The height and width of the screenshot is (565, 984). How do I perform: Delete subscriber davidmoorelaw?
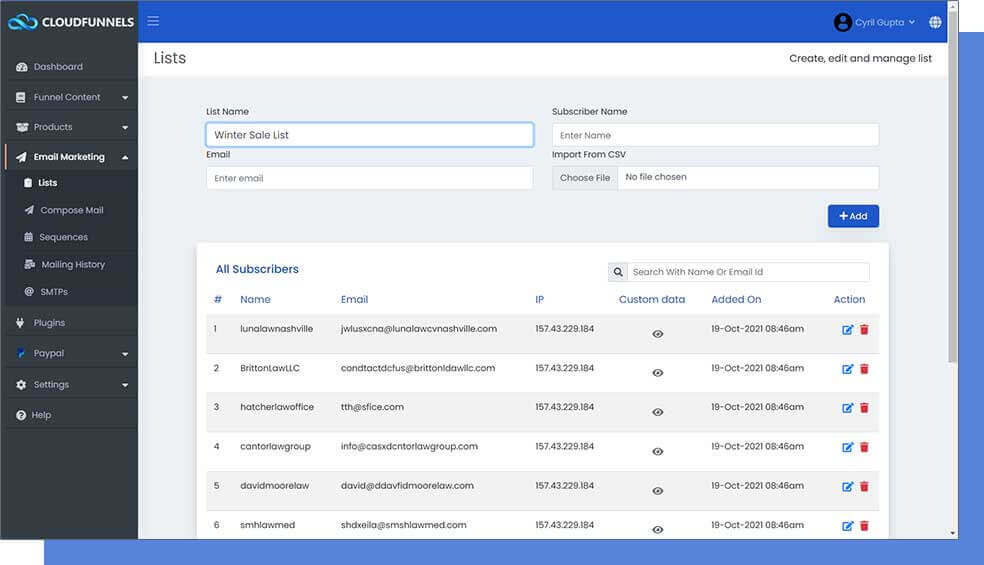click(864, 487)
